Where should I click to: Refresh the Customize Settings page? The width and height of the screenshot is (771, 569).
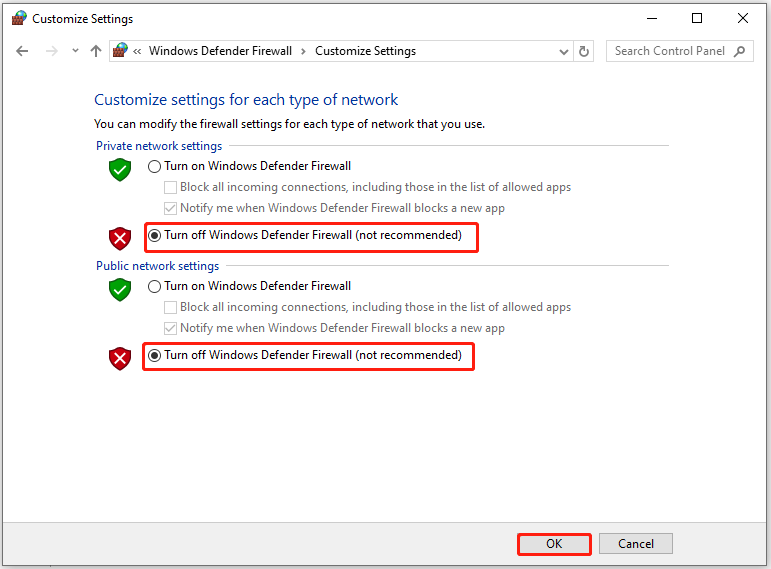point(584,51)
